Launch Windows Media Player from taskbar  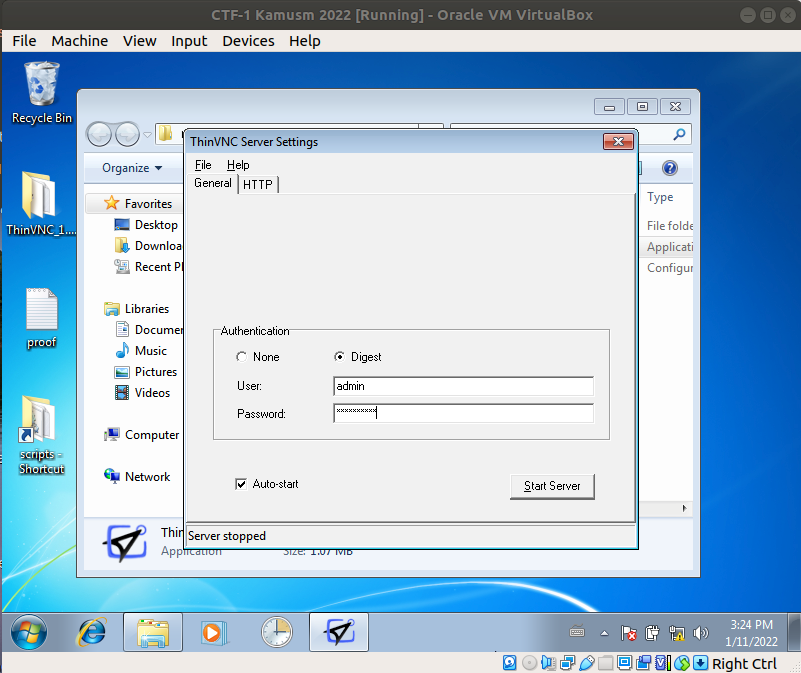click(x=213, y=633)
